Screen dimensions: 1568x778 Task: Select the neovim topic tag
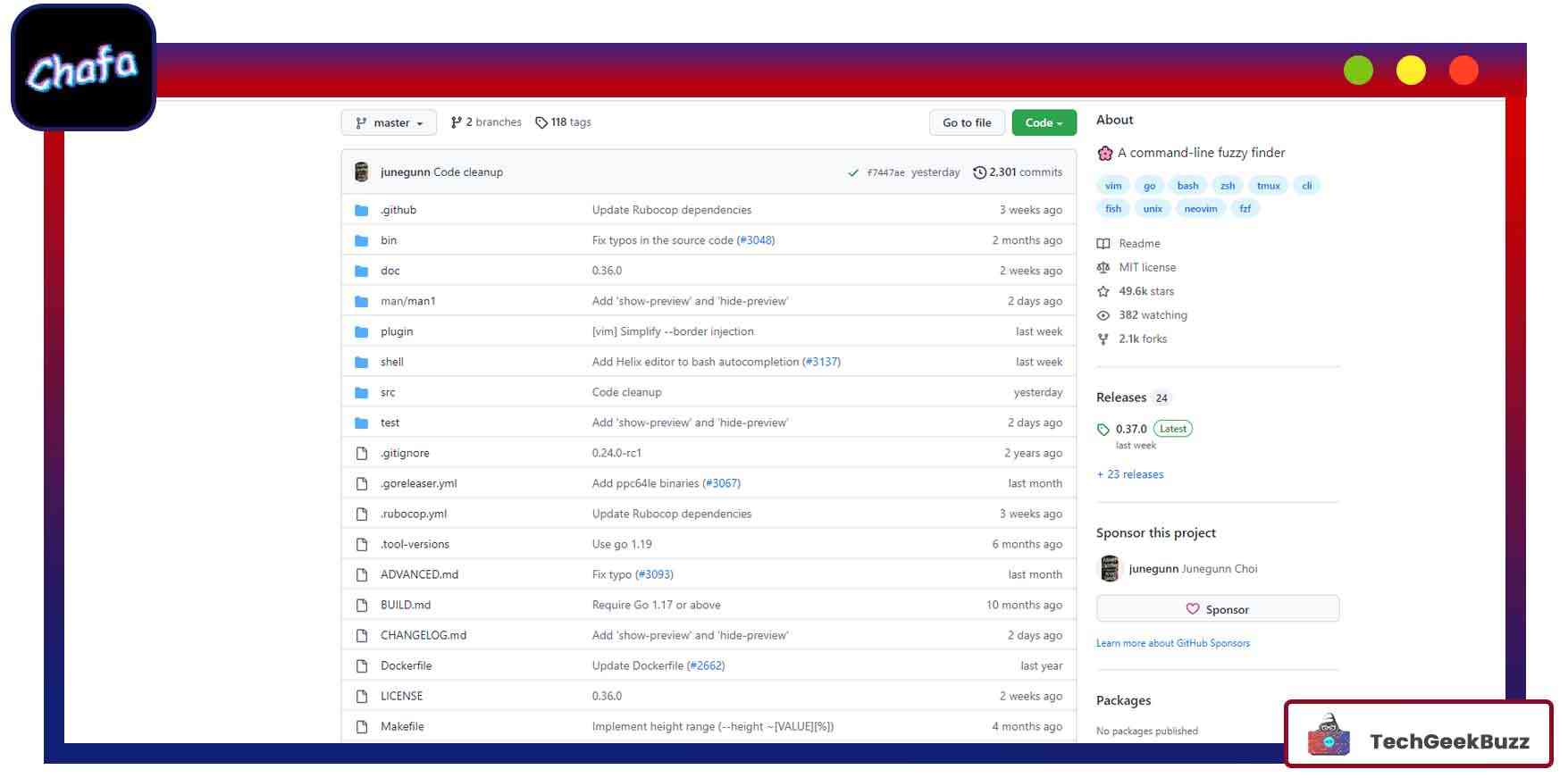[1200, 209]
